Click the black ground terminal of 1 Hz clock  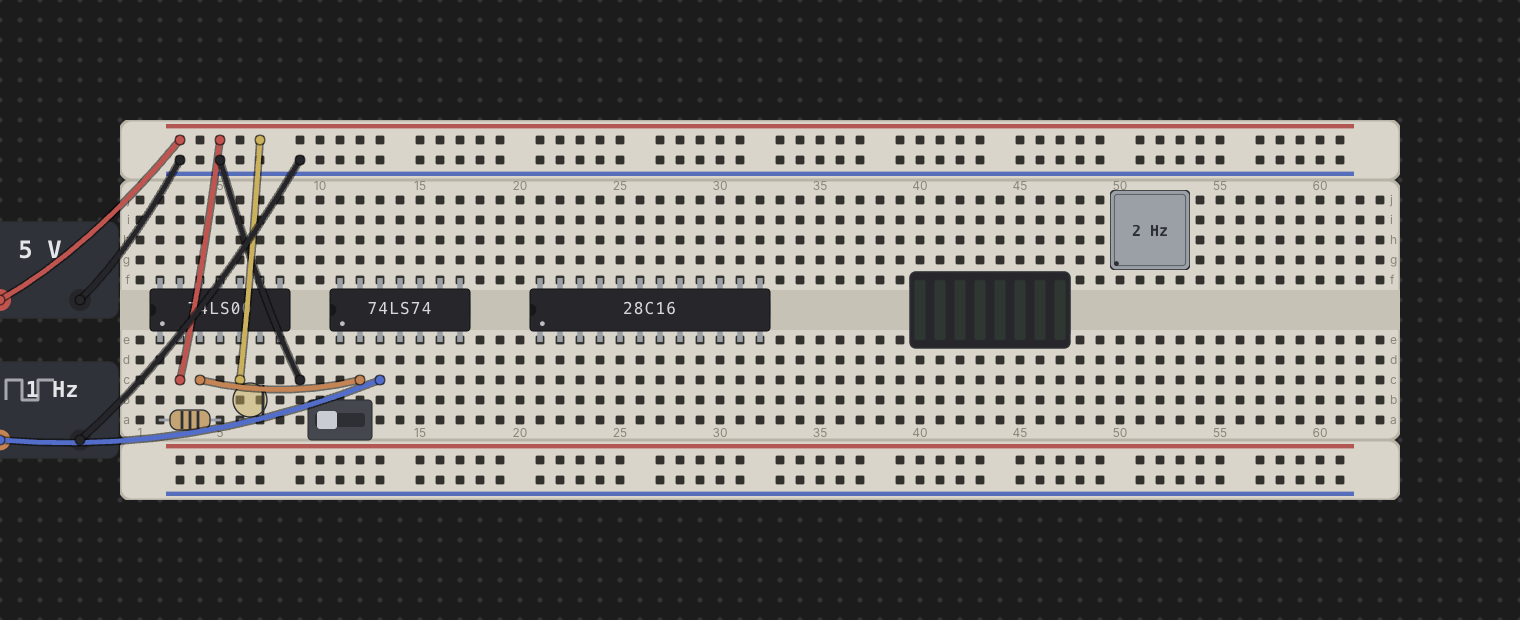coord(80,440)
